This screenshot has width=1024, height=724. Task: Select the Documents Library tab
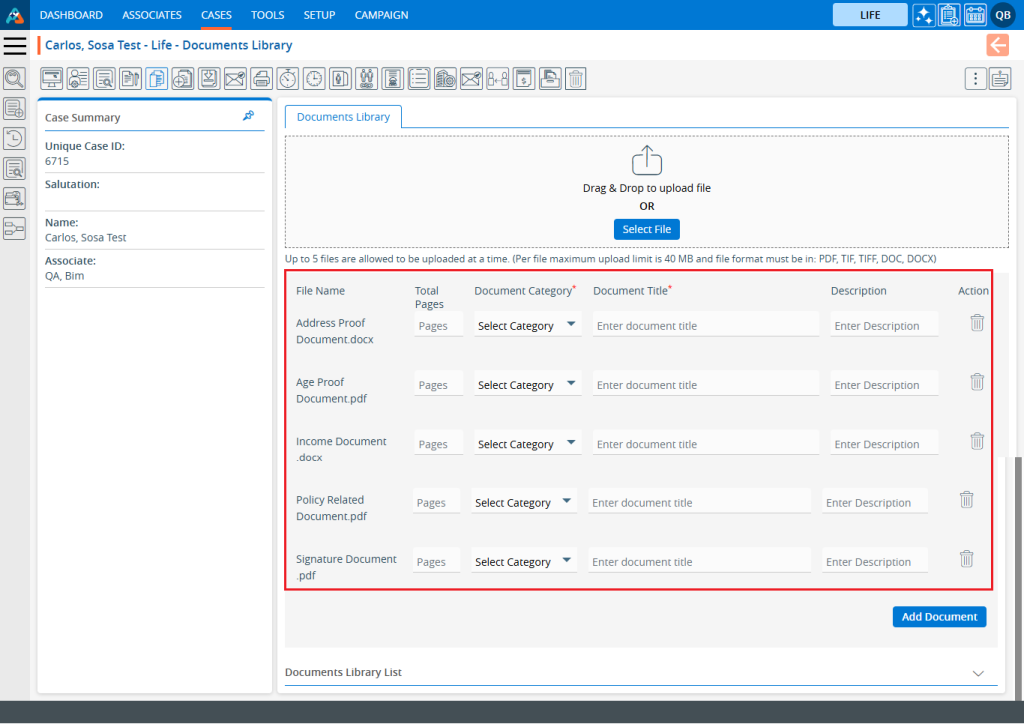(343, 117)
